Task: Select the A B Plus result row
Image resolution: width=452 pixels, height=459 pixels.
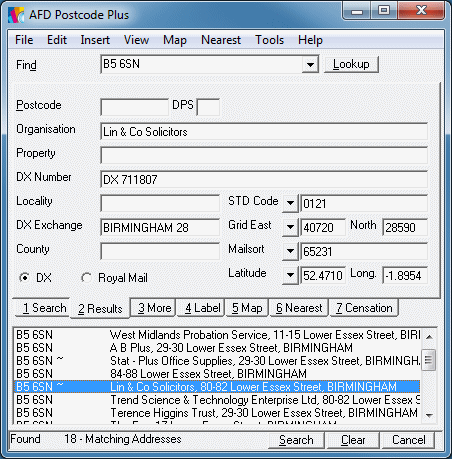Action: (x=217, y=348)
